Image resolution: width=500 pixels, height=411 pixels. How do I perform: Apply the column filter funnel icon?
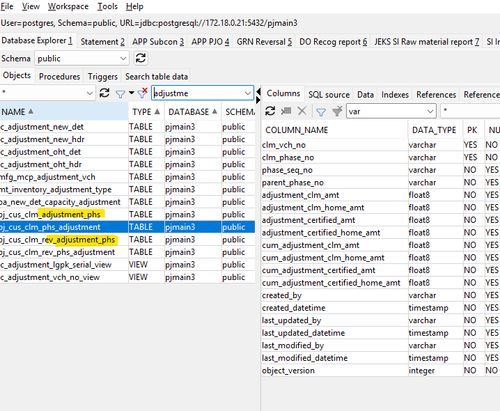[321, 112]
